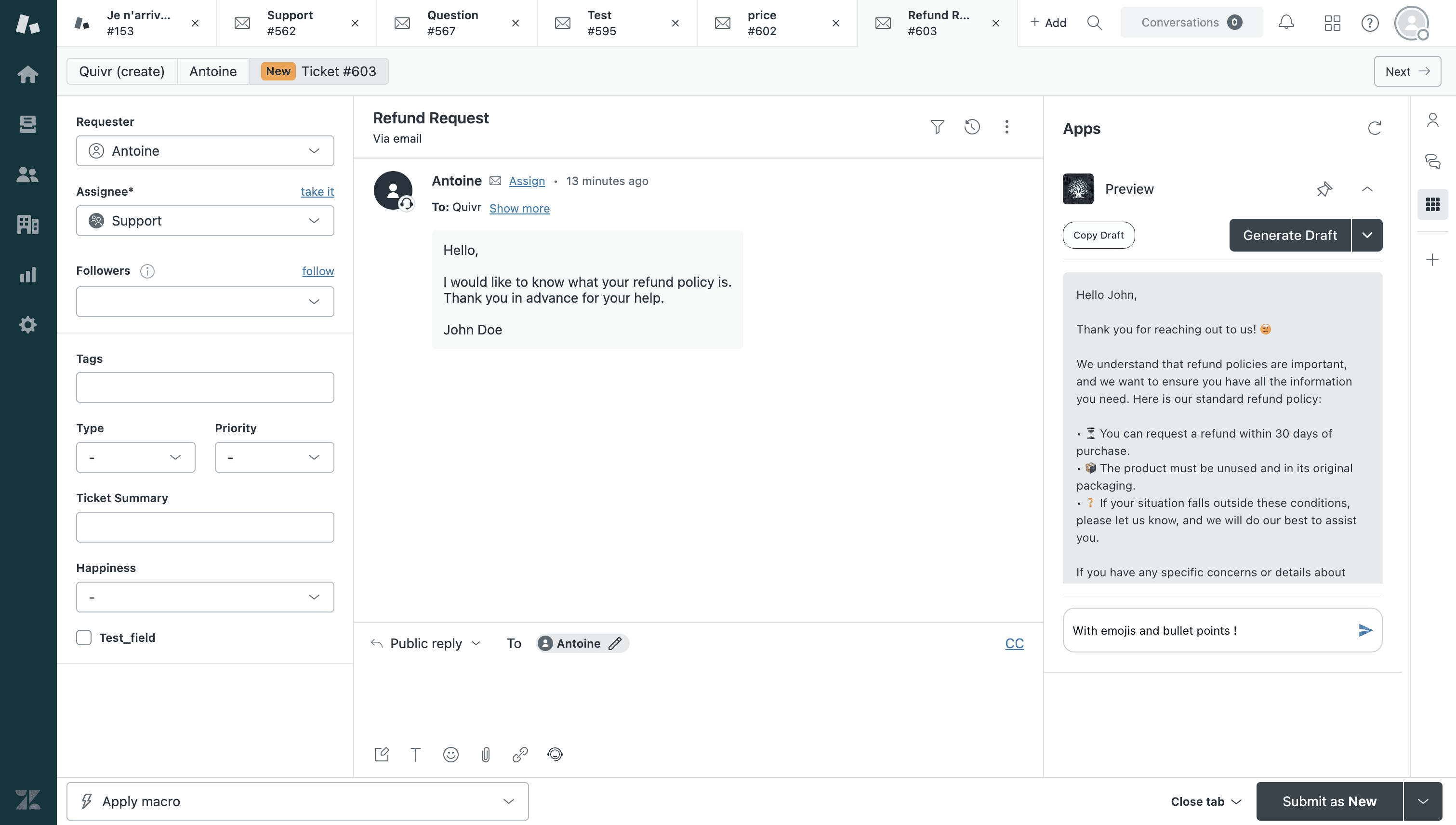Click into the Tags input field
Viewport: 1456px width, 825px height.
(205, 387)
